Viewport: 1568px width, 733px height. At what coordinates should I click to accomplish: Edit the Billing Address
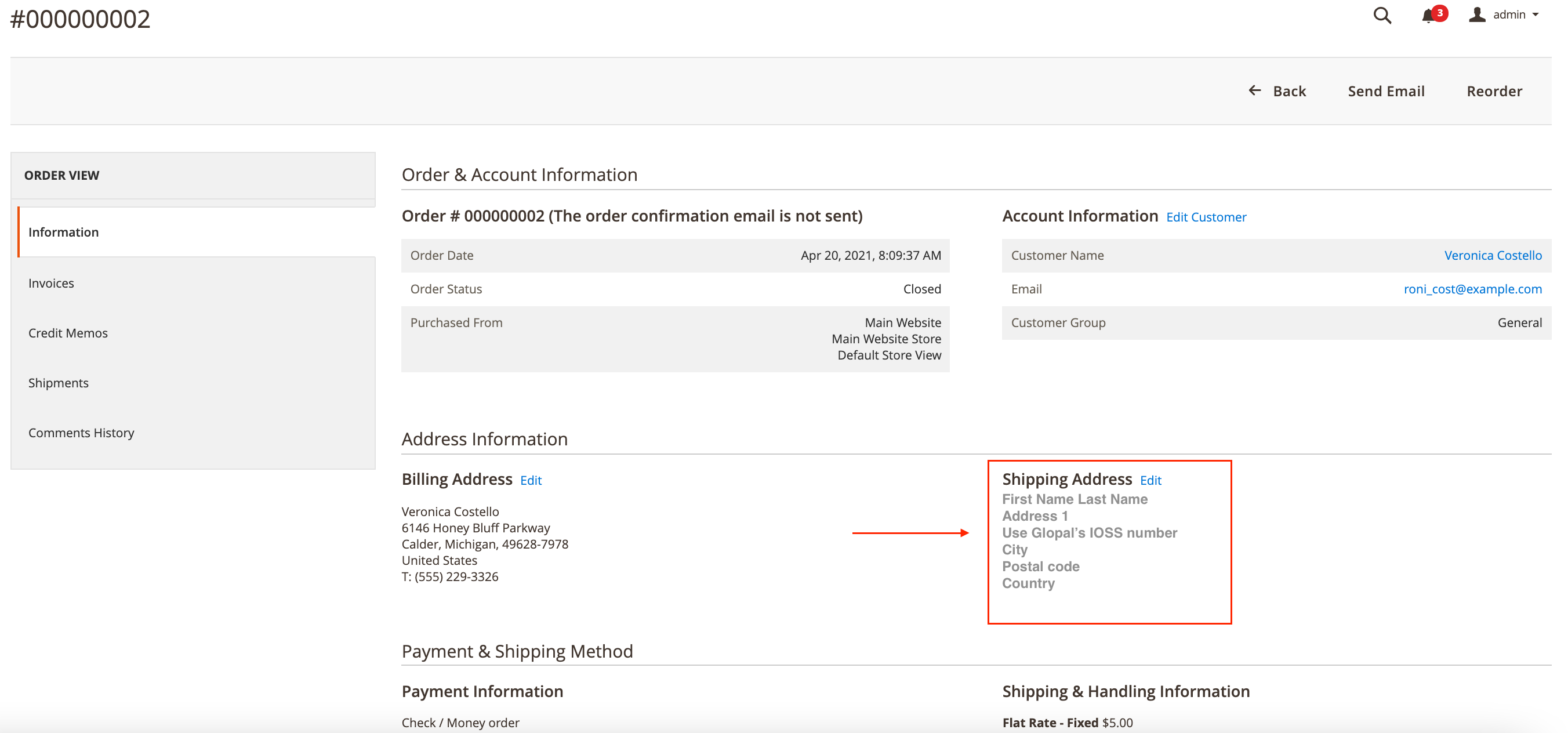pyautogui.click(x=531, y=480)
